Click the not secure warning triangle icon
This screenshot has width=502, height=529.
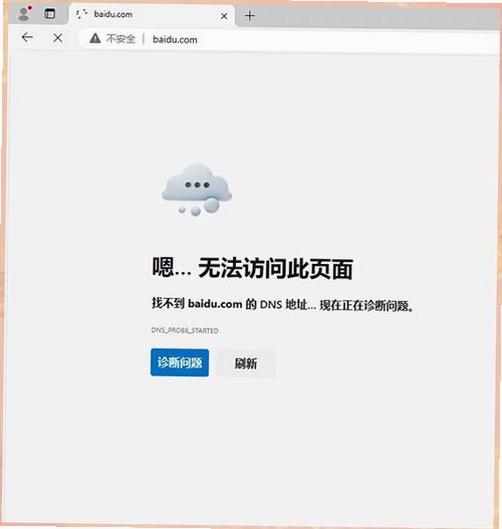pos(95,38)
